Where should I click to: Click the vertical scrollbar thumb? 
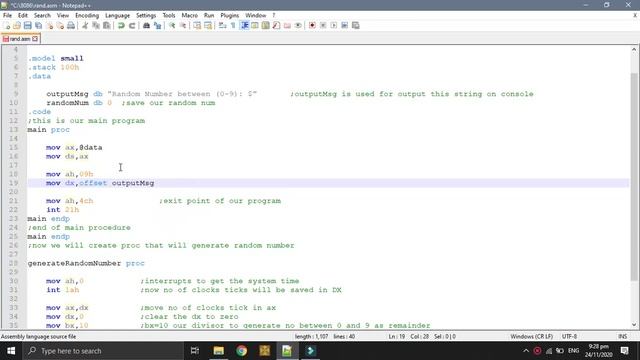pos(634,177)
